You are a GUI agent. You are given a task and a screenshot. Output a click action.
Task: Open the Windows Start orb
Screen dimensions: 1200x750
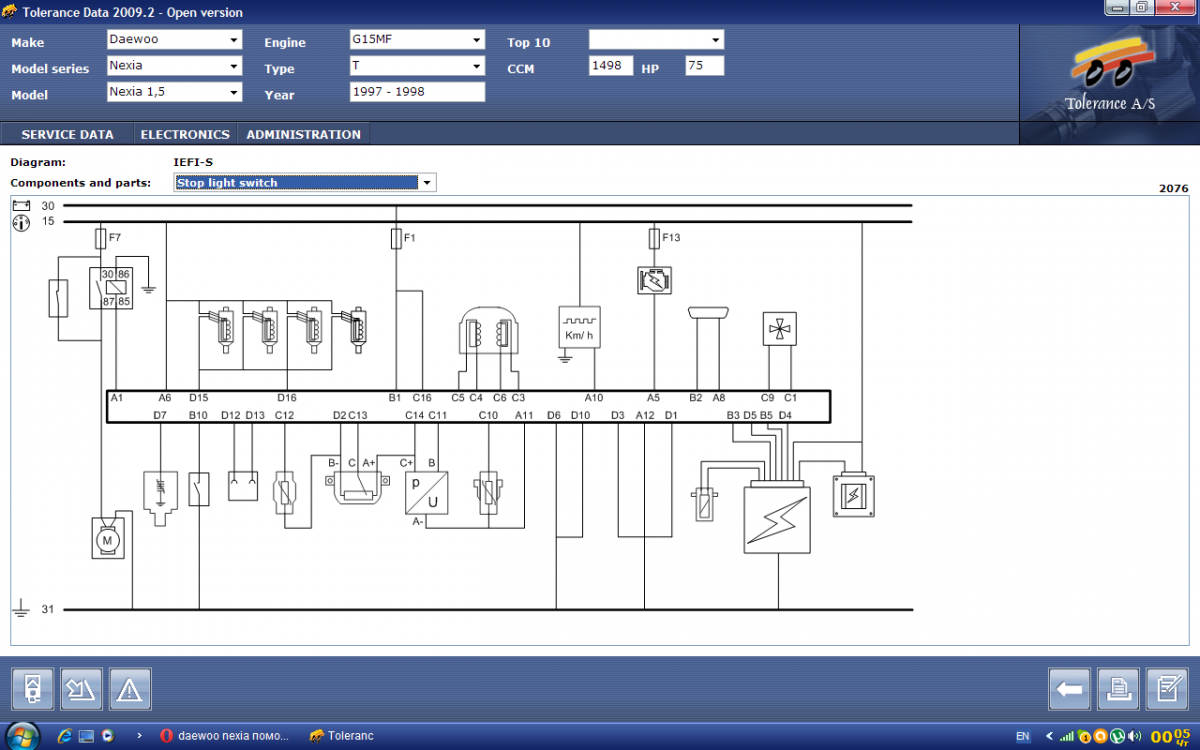[22, 736]
